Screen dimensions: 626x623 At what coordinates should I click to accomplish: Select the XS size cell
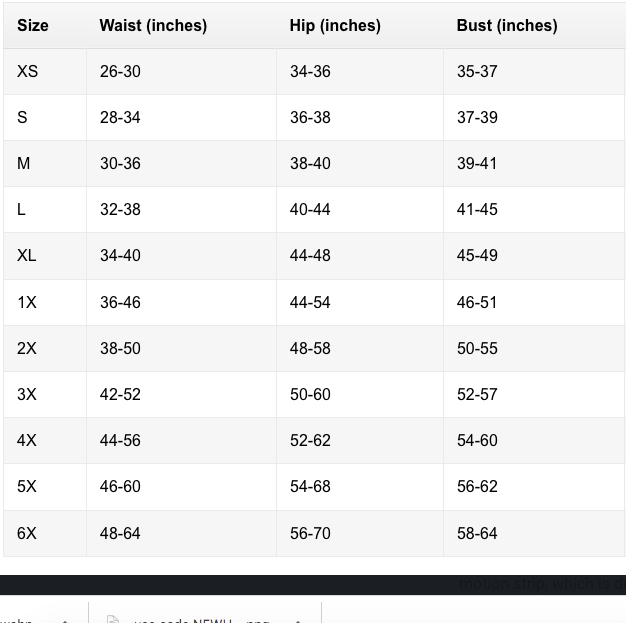coord(27,72)
